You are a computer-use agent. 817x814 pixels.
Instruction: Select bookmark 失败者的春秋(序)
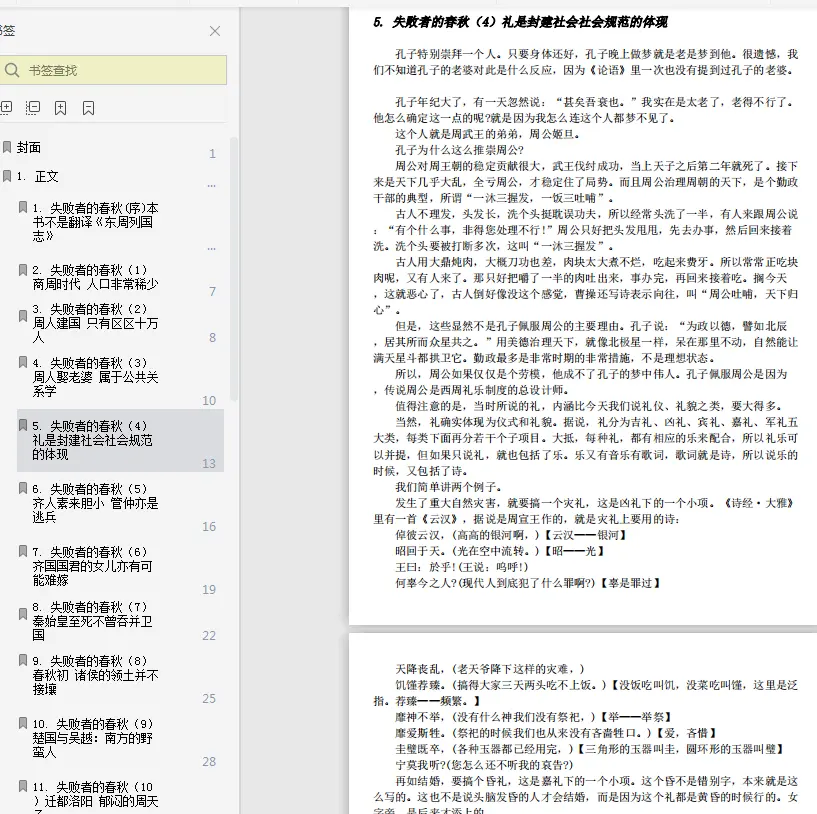95,222
